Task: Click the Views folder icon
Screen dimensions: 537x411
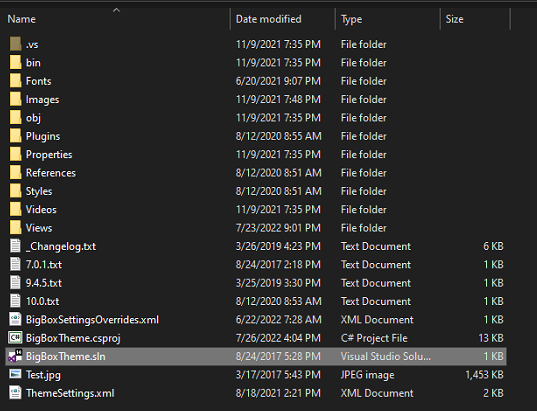Action: pyautogui.click(x=15, y=227)
